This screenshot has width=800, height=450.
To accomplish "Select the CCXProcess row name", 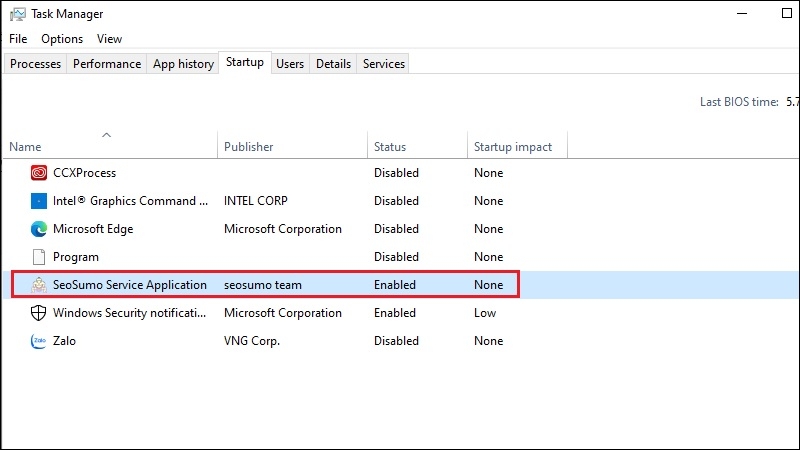I will pyautogui.click(x=85, y=173).
